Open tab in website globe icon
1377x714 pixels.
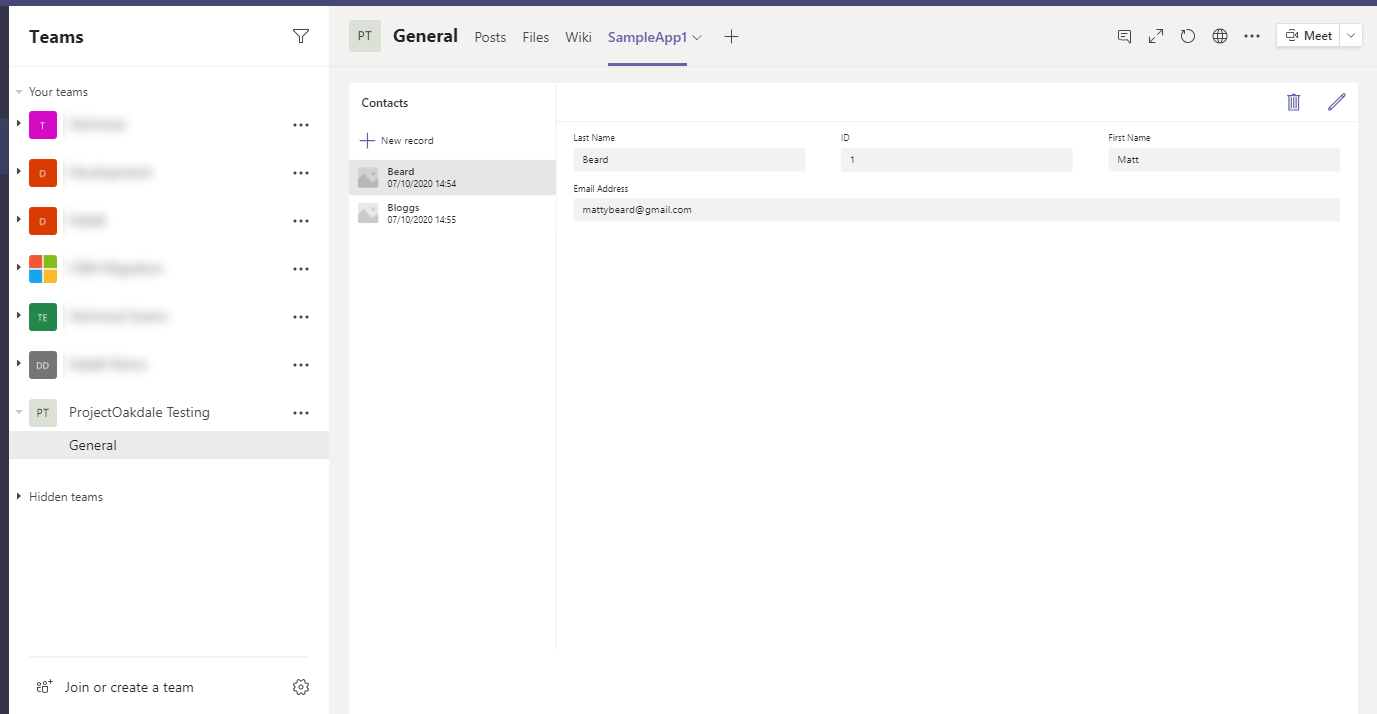[1220, 36]
